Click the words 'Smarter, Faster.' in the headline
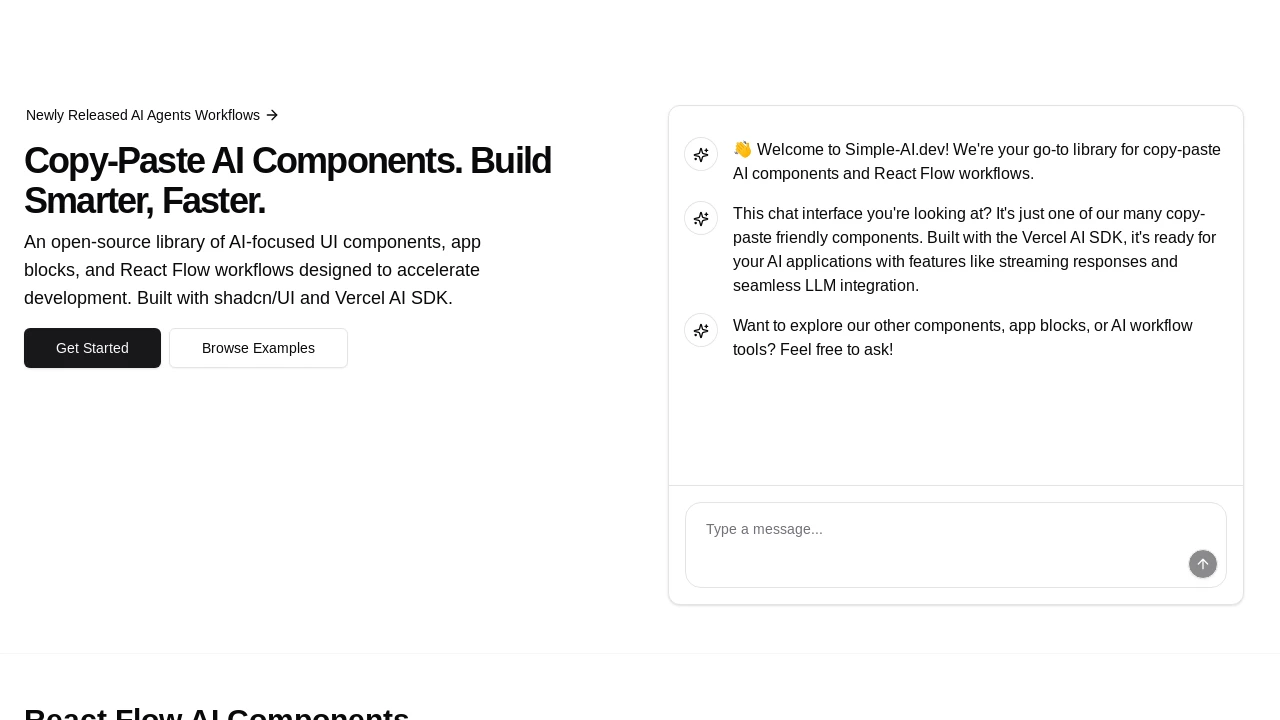The width and height of the screenshot is (1280, 720). point(145,201)
